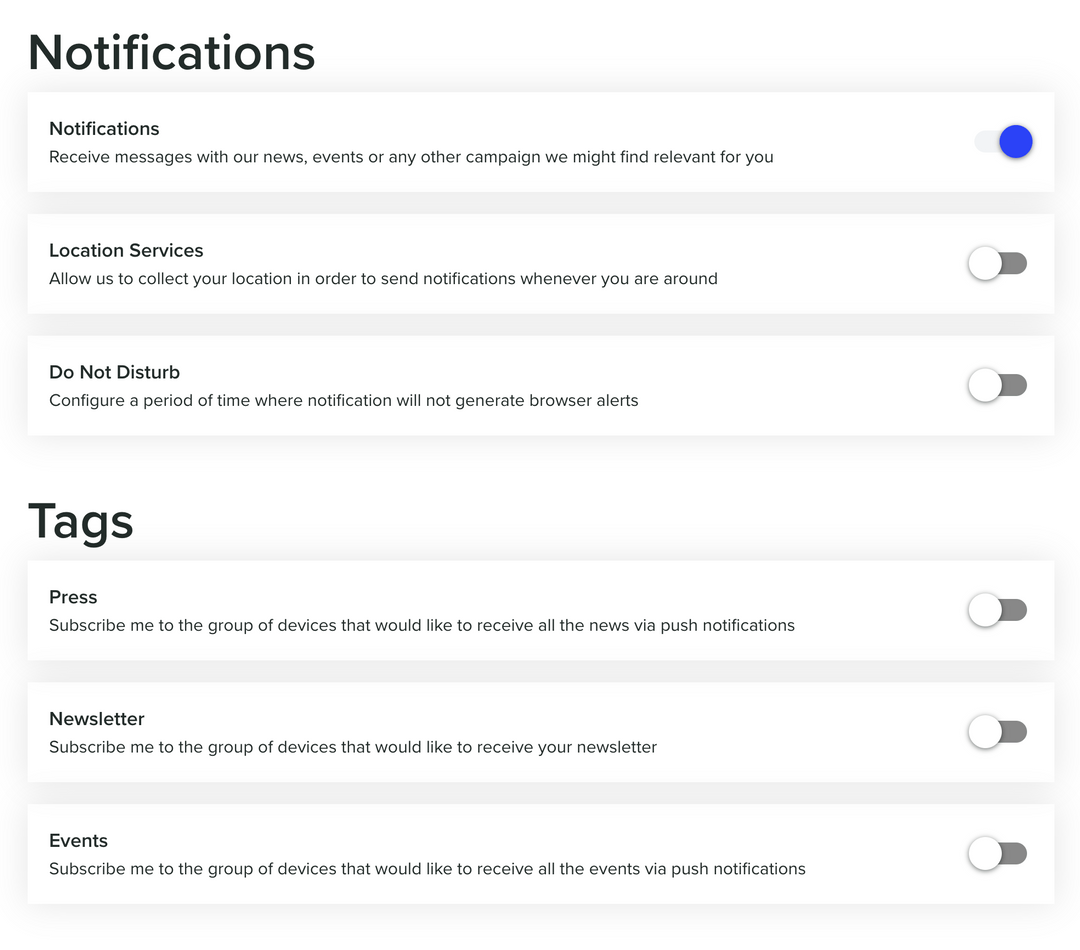Click the Do Not Disturb settings card
Image resolution: width=1080 pixels, height=950 pixels.
[540, 386]
